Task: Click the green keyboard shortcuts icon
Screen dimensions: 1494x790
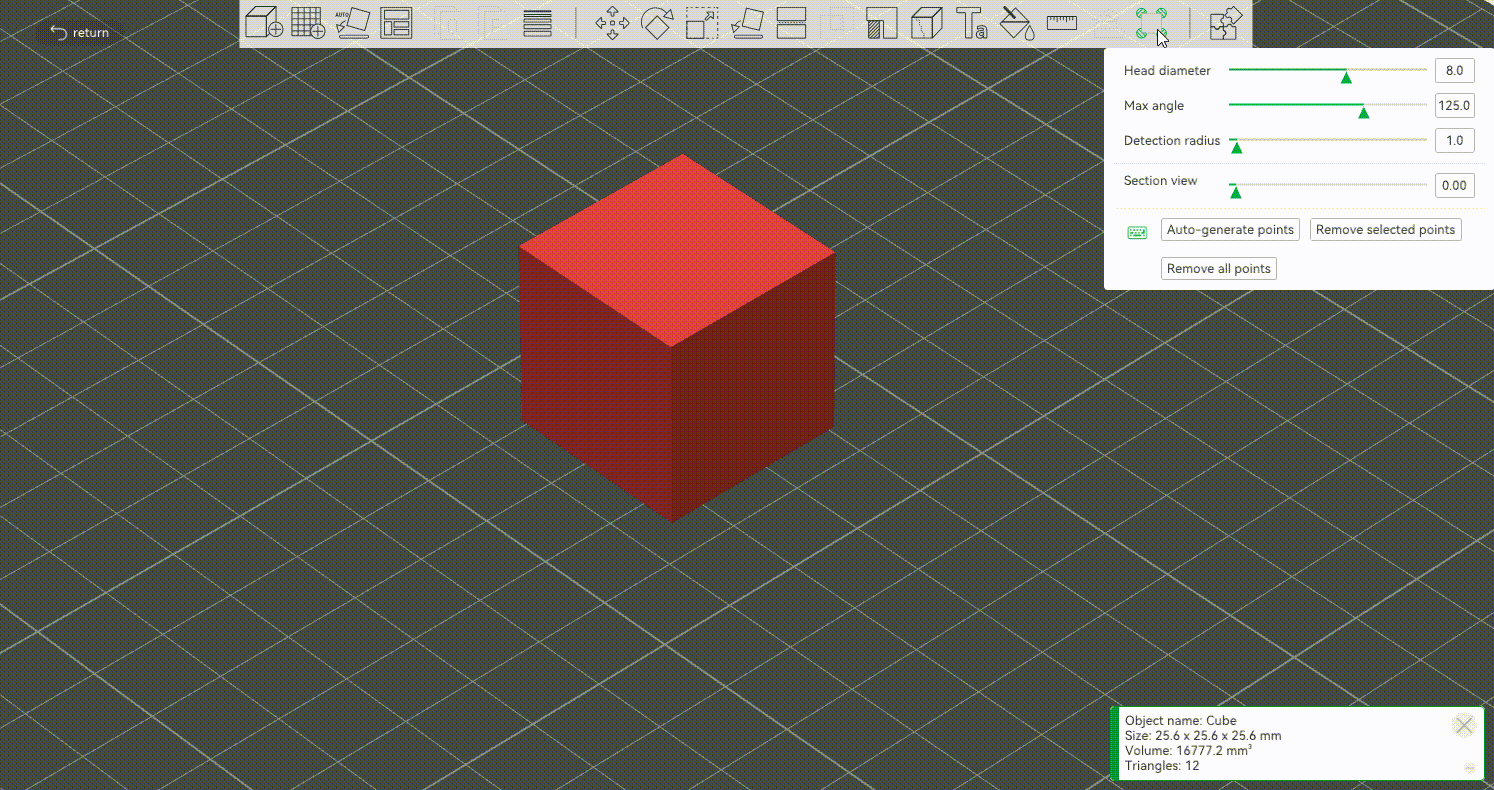Action: [1137, 233]
